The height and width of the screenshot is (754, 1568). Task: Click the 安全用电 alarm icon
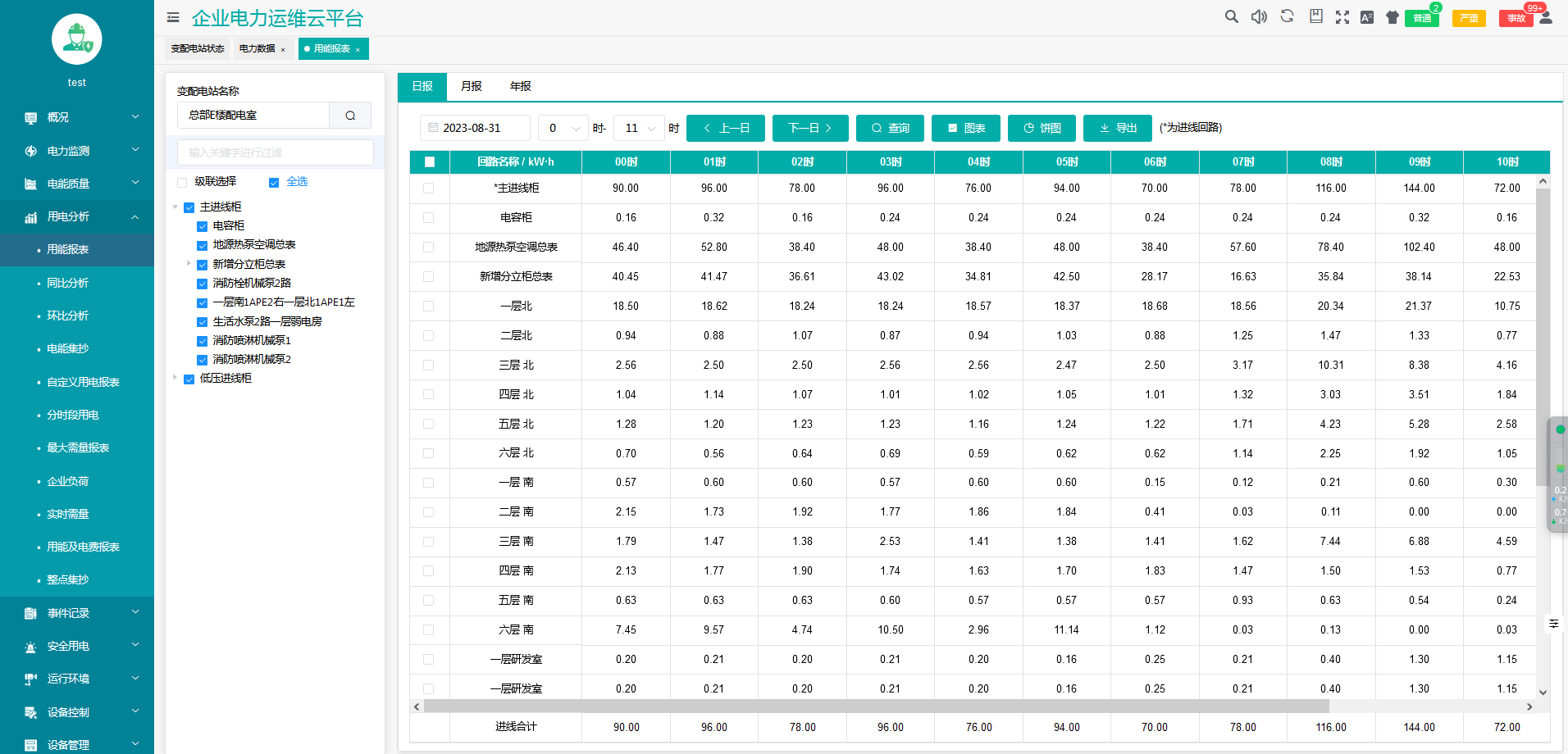pyautogui.click(x=30, y=647)
